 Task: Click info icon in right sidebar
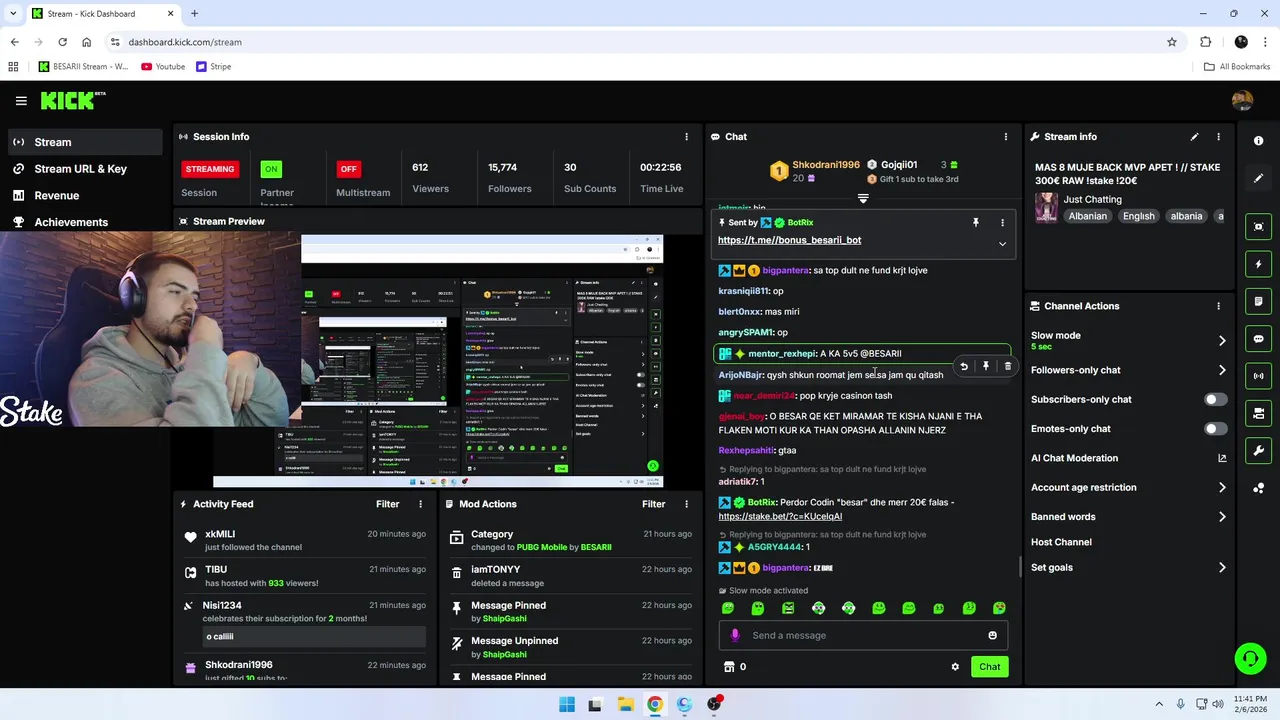tap(1258, 141)
